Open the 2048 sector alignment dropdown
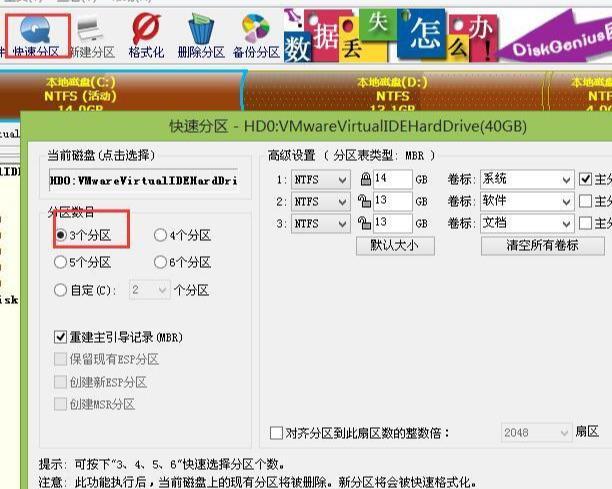The width and height of the screenshot is (612, 489). pyautogui.click(x=535, y=432)
